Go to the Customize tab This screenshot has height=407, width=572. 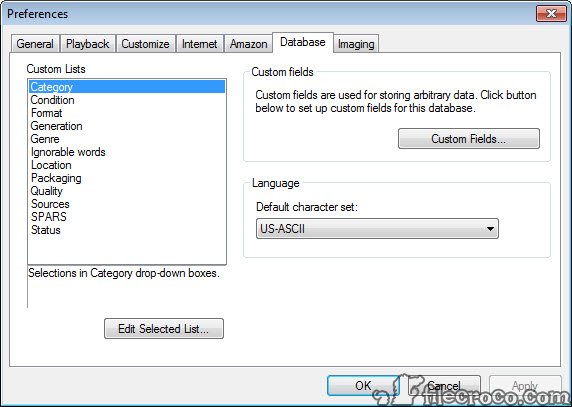pos(146,44)
